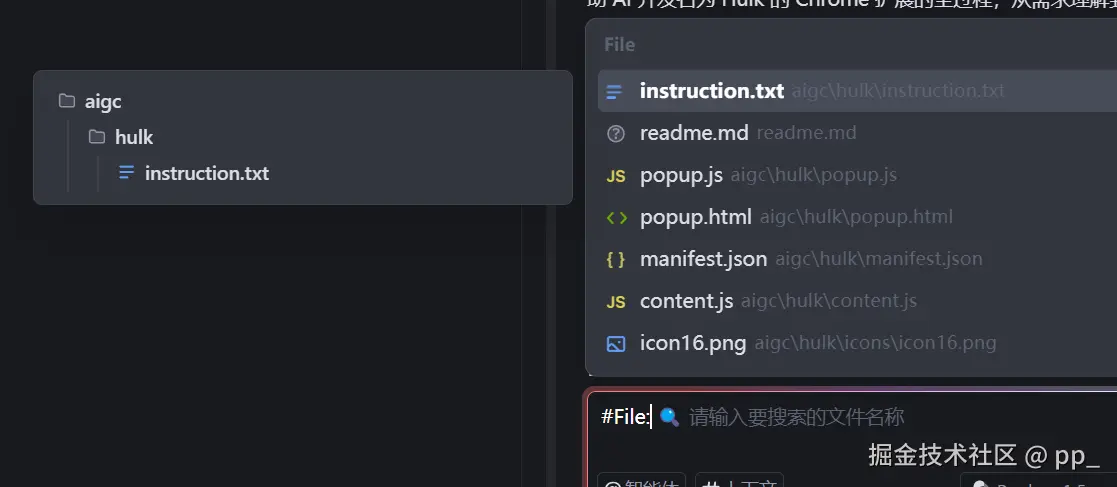Click the magnifier icon in the search box
The width and height of the screenshot is (1117, 487).
click(x=670, y=416)
